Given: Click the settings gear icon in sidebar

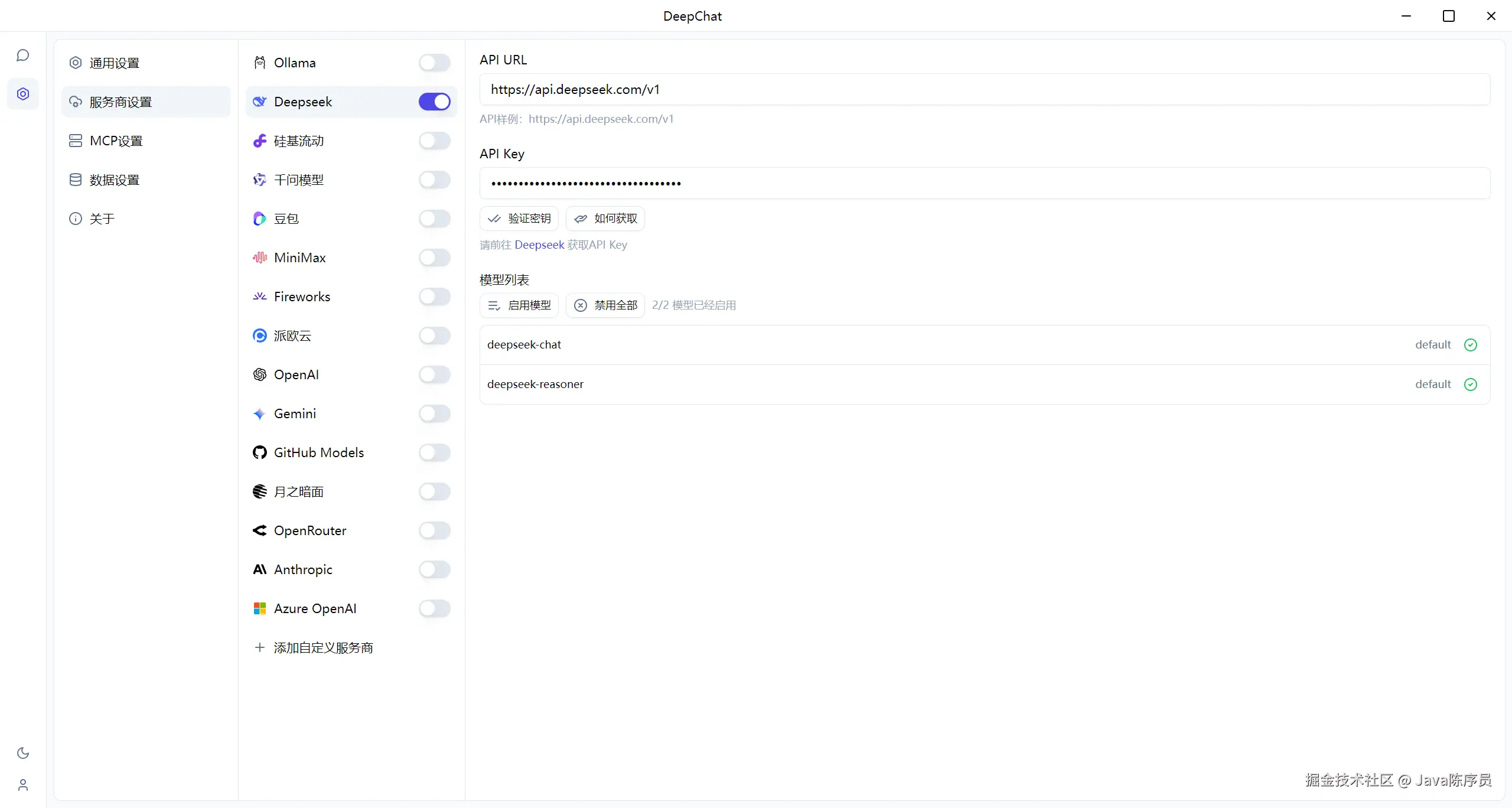Looking at the screenshot, I should click(23, 94).
